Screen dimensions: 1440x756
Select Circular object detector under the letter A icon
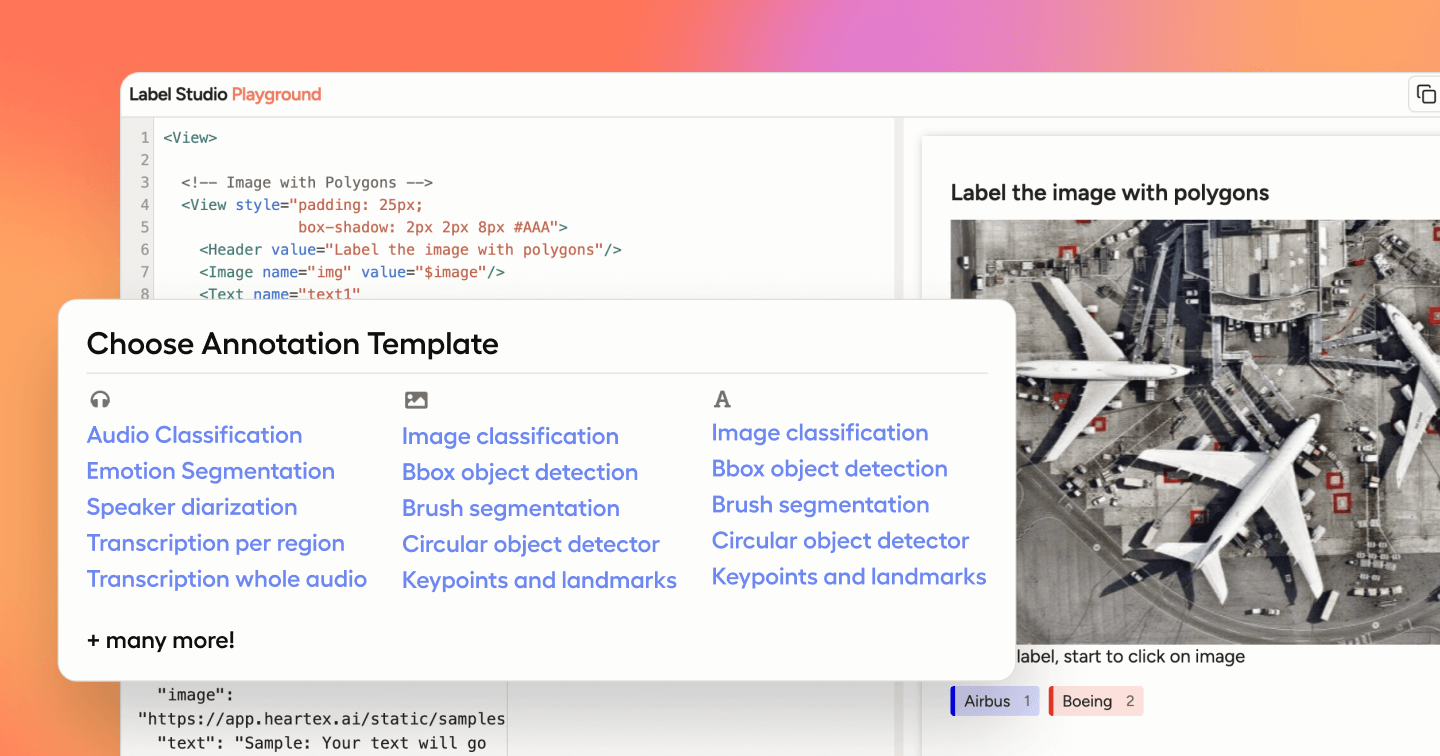coord(841,541)
